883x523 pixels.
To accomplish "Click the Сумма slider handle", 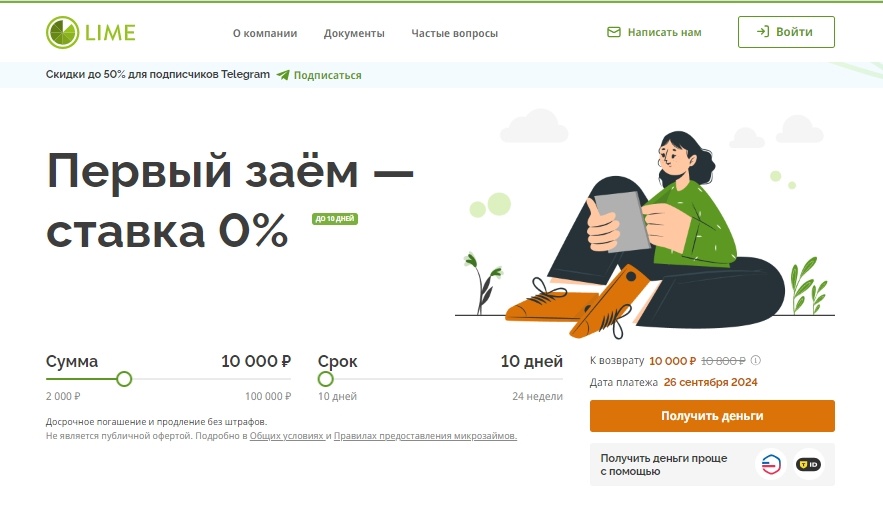I will pos(124,379).
